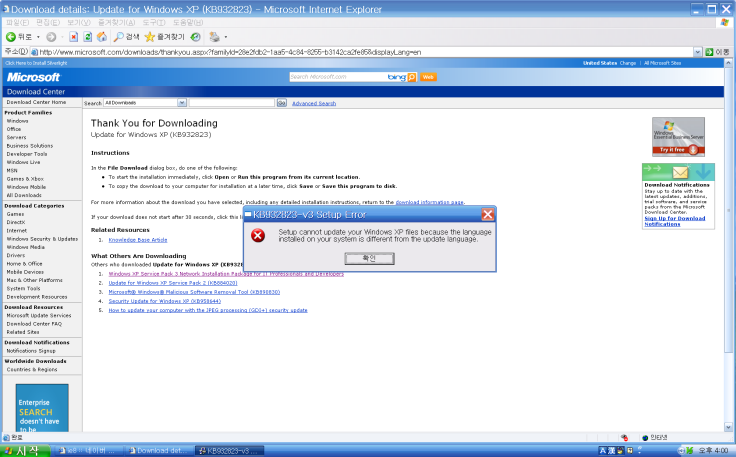Open the 보기(V) menu

pyautogui.click(x=78, y=22)
